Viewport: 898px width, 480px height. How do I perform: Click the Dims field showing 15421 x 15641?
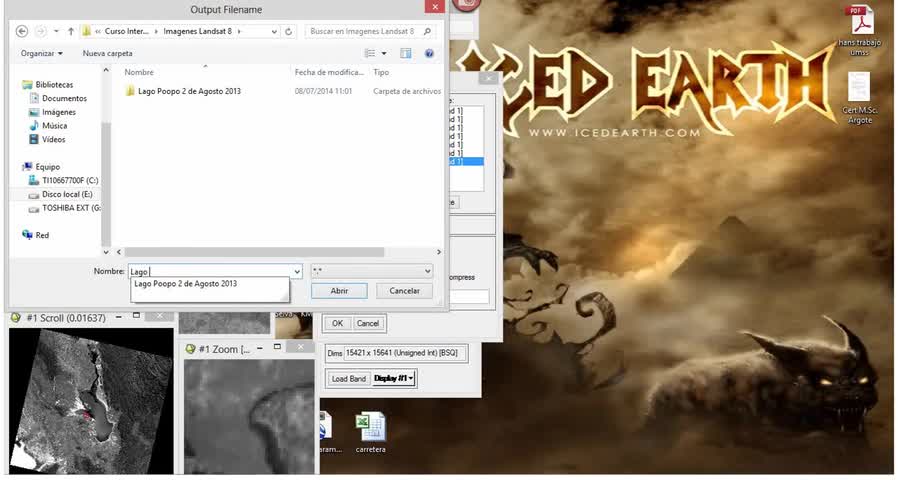coord(405,353)
